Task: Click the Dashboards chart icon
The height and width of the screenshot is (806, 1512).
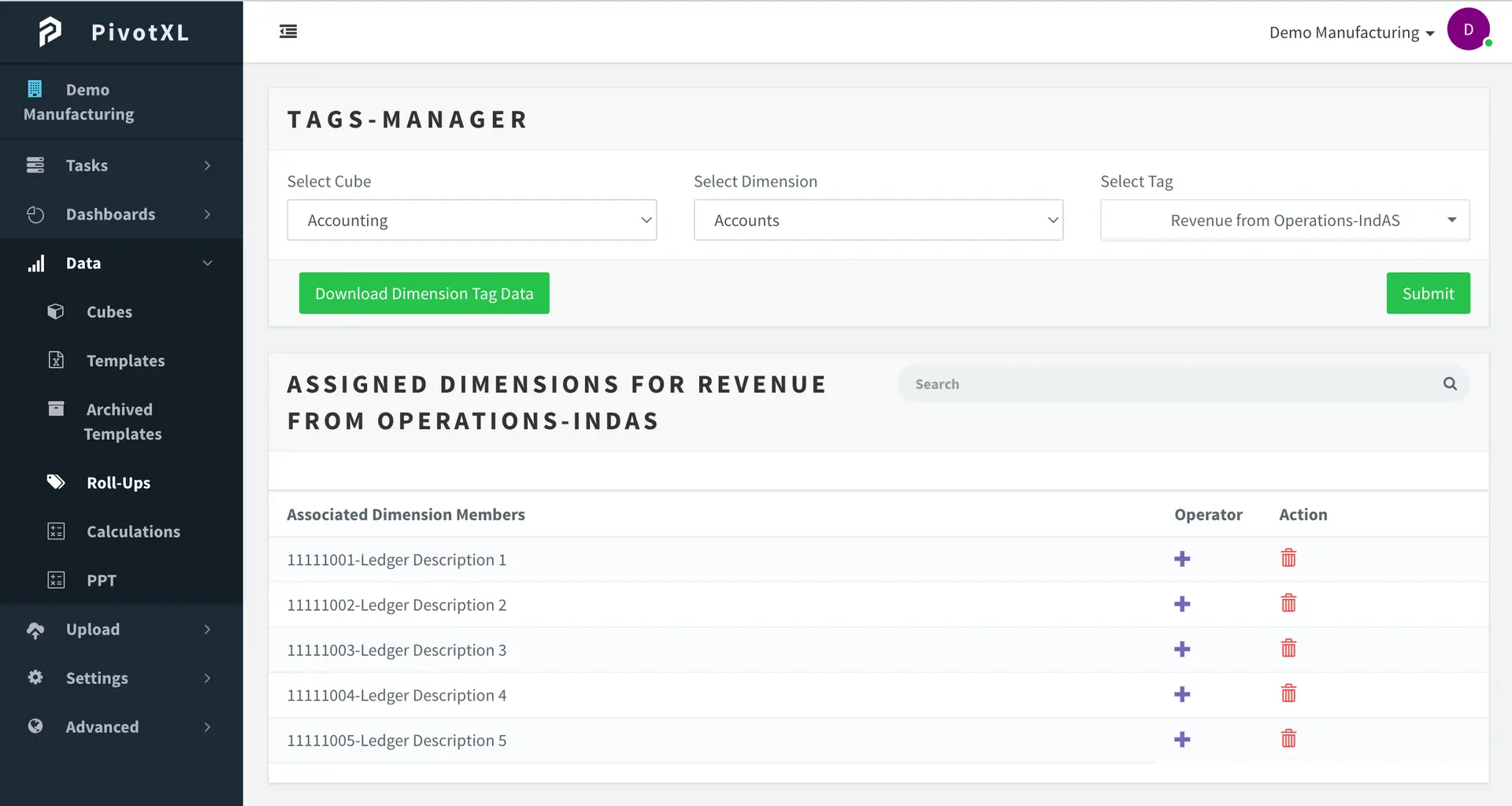Action: pyautogui.click(x=35, y=214)
